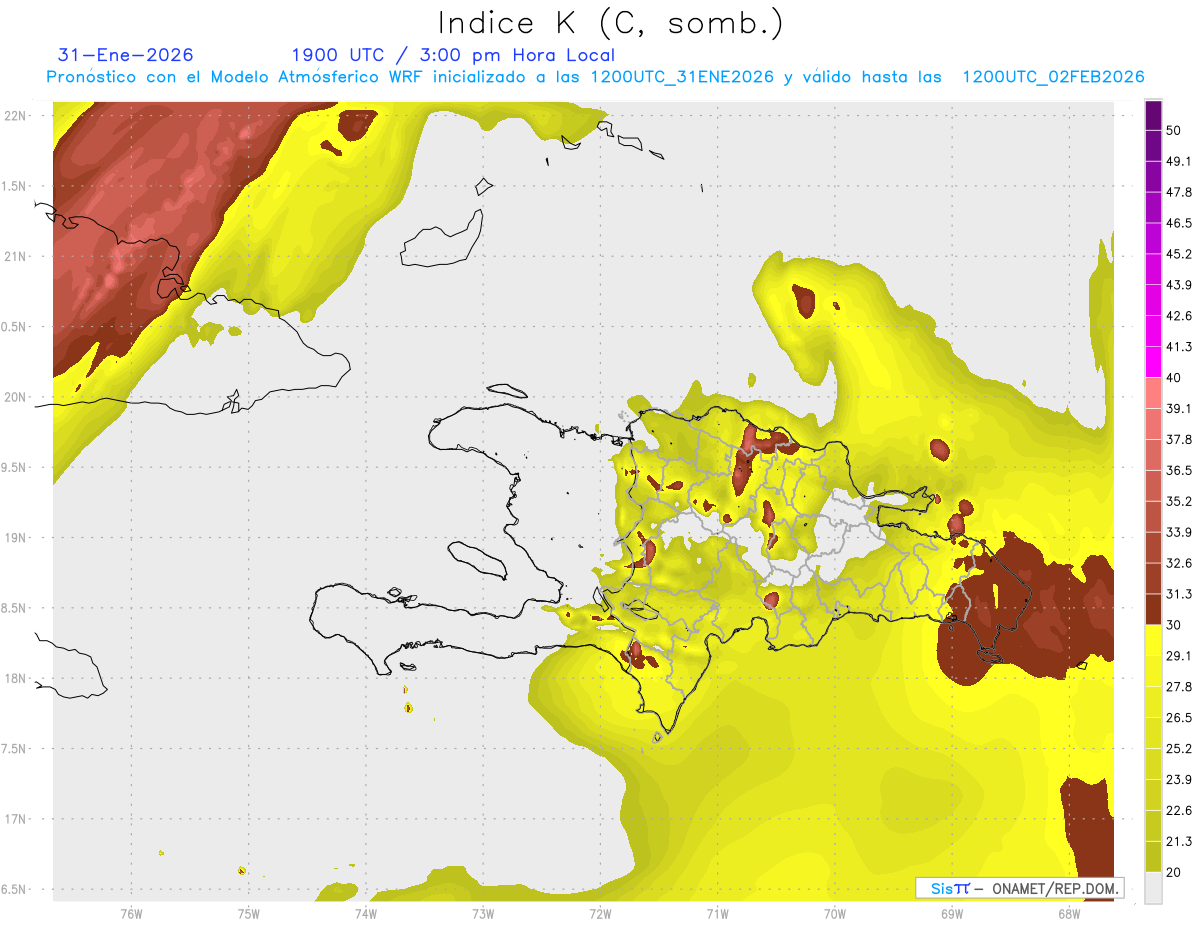Click the colorbar value '49.1'
Image resolution: width=1200 pixels, height=927 pixels.
(x=1179, y=161)
